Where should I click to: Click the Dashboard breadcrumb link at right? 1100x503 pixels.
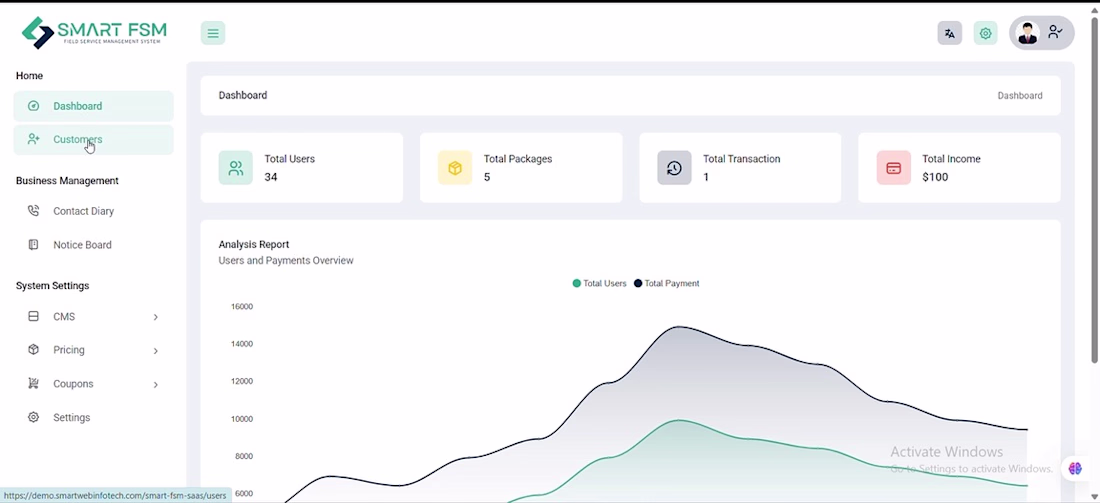tap(1019, 95)
